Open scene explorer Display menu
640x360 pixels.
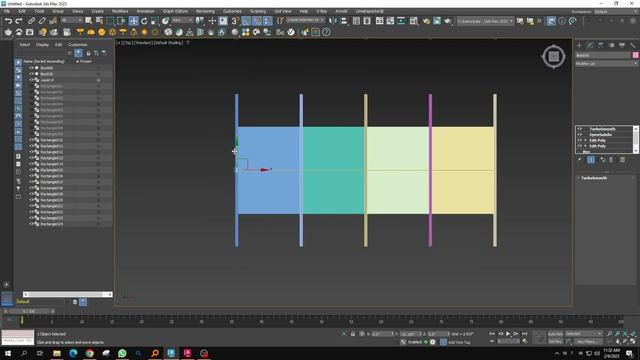pos(42,44)
